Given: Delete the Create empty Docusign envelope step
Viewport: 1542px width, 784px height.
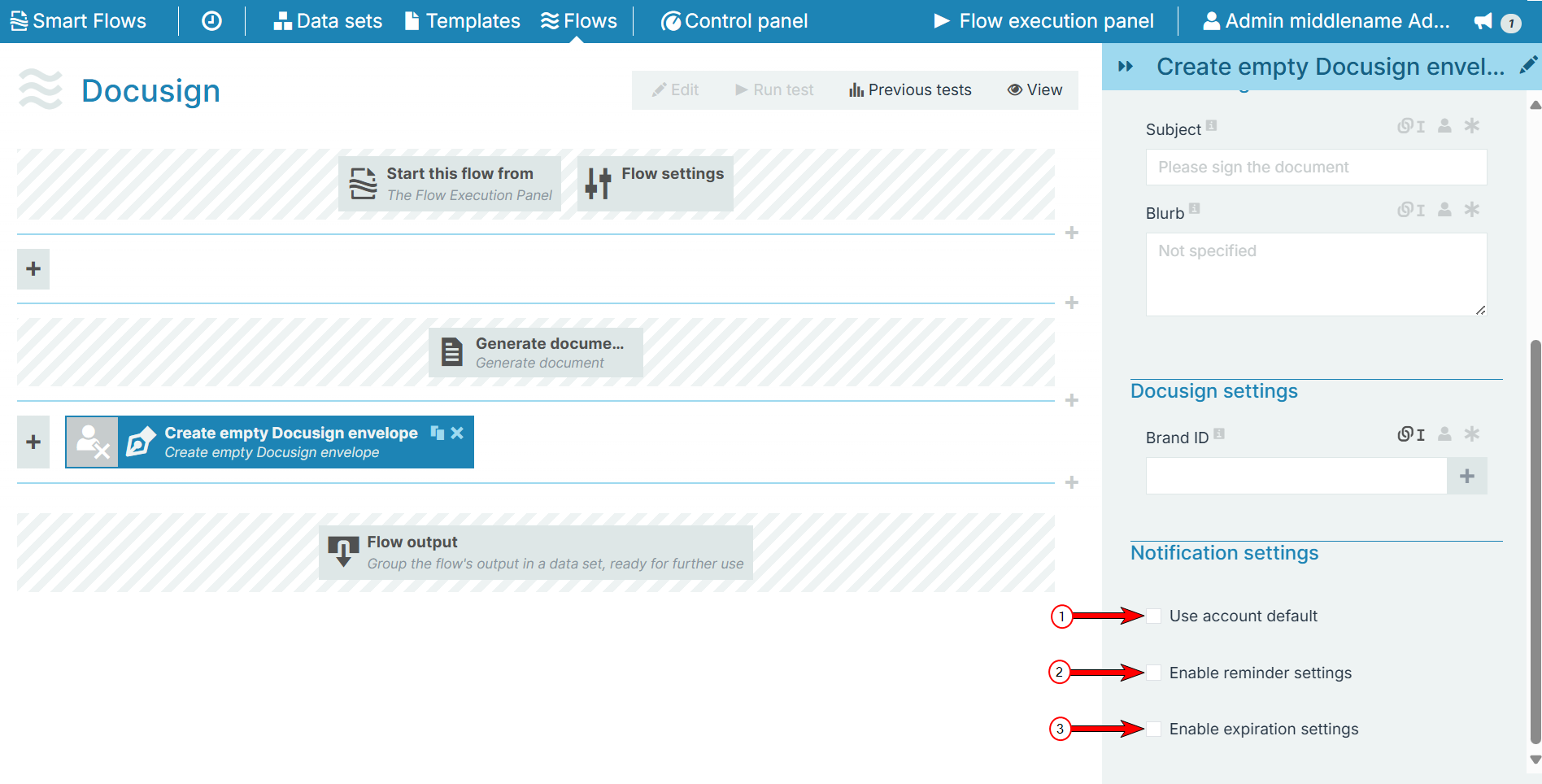Looking at the screenshot, I should pyautogui.click(x=457, y=433).
